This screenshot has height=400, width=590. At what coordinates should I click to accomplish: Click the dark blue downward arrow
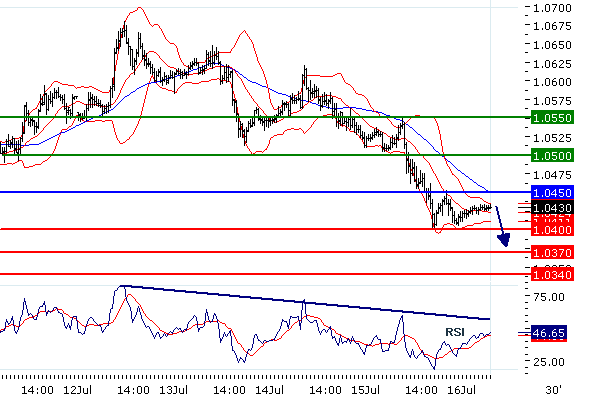click(x=502, y=227)
